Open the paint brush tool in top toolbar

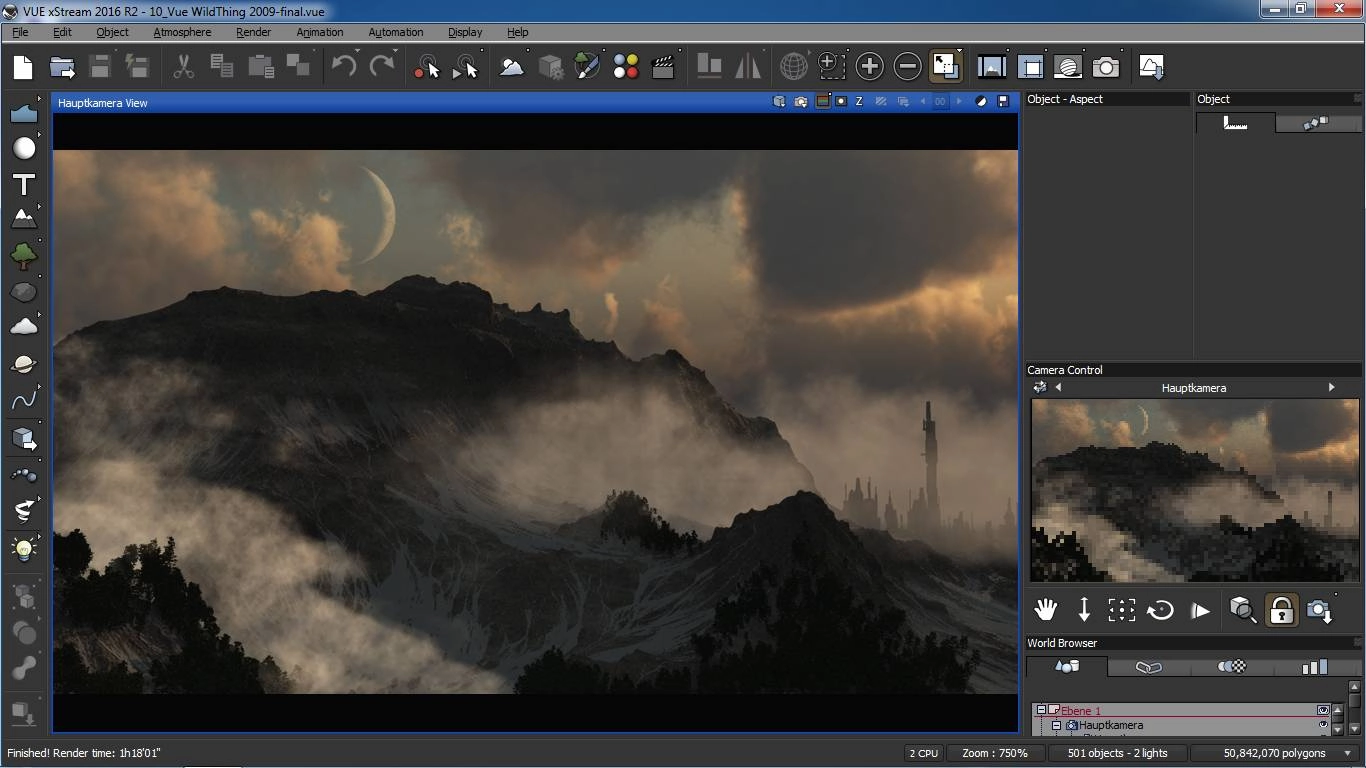pyautogui.click(x=587, y=67)
